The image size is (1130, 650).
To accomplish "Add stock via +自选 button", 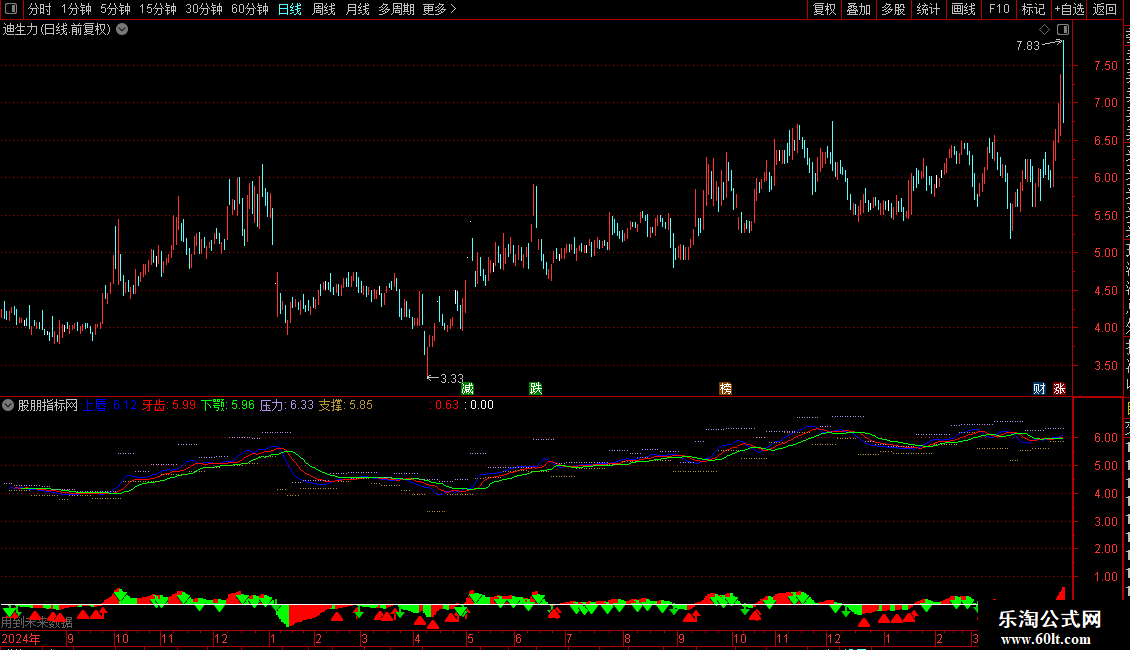I will click(x=1069, y=9).
